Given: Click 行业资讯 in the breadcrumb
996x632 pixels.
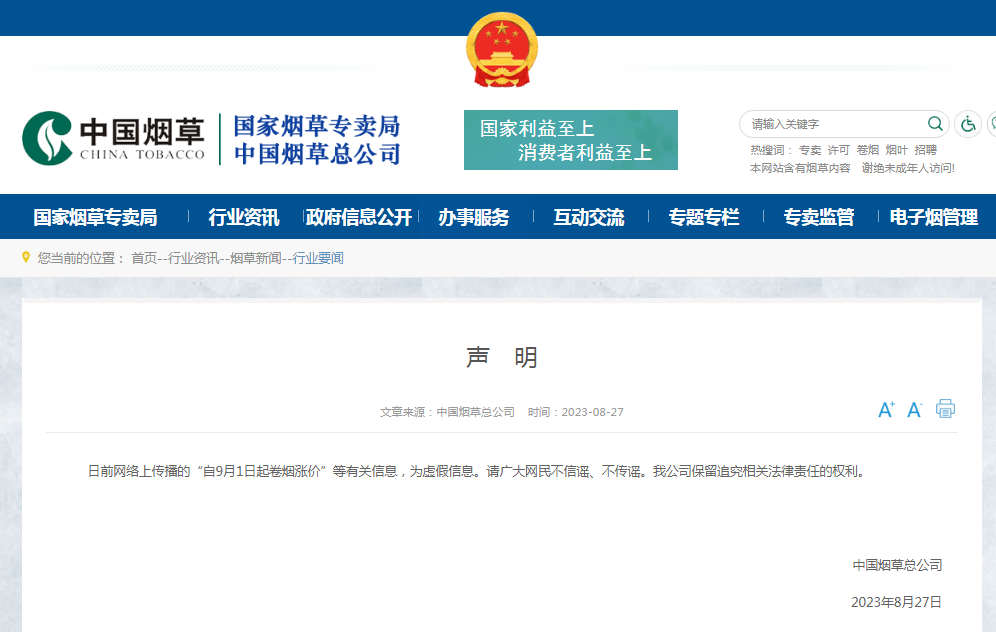Looking at the screenshot, I should pyautogui.click(x=193, y=258).
